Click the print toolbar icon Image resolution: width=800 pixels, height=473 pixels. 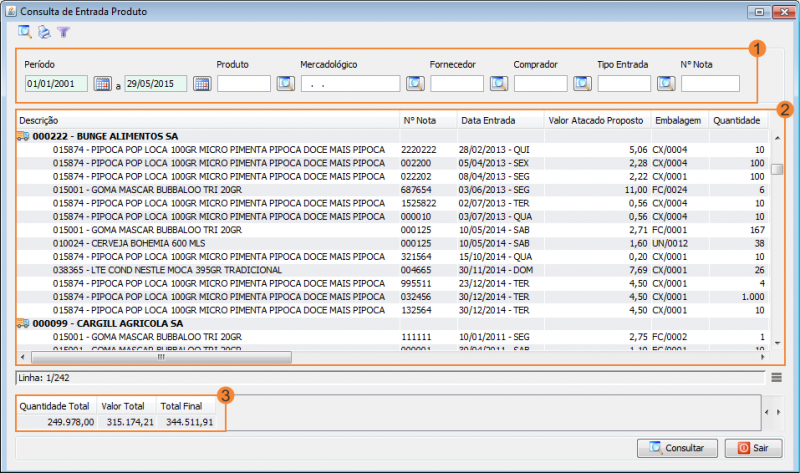pyautogui.click(x=44, y=32)
